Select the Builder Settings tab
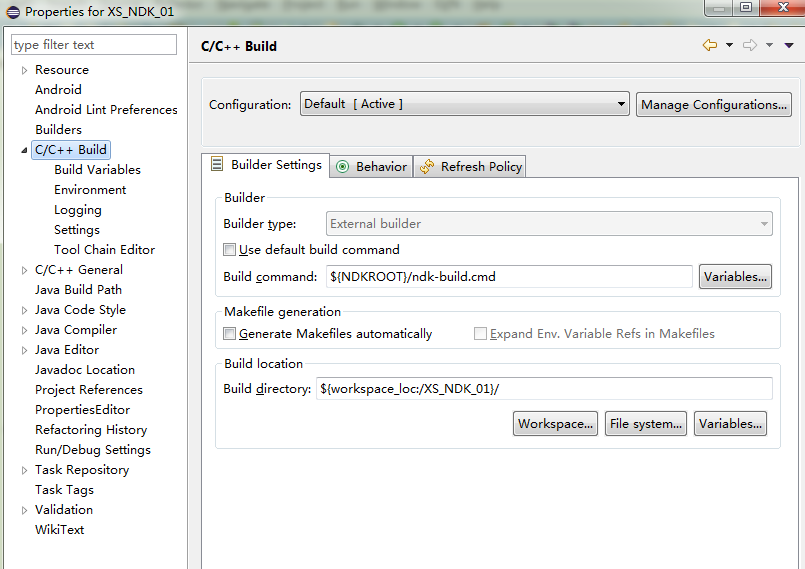This screenshot has width=805, height=569. [265, 165]
